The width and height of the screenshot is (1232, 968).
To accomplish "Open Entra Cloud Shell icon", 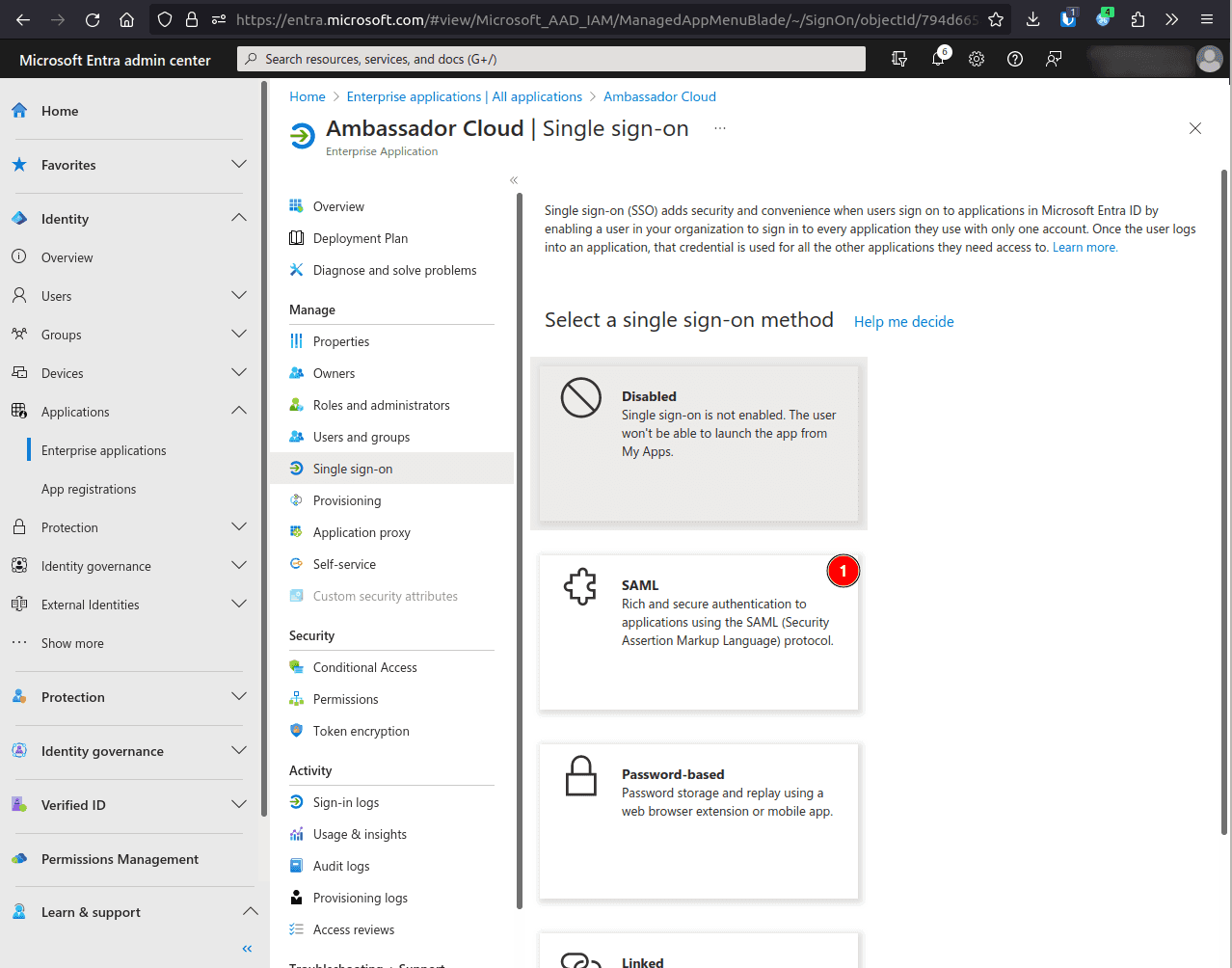I will click(x=899, y=59).
